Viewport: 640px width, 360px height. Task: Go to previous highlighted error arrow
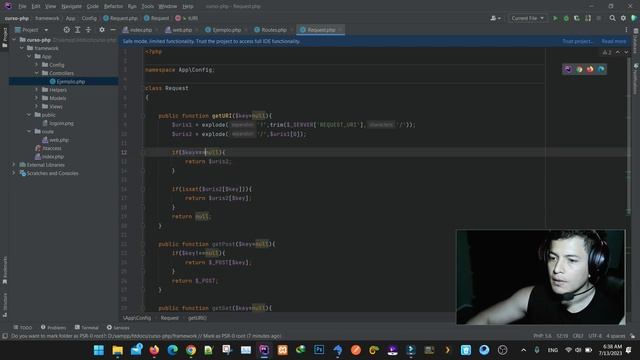click(x=618, y=52)
